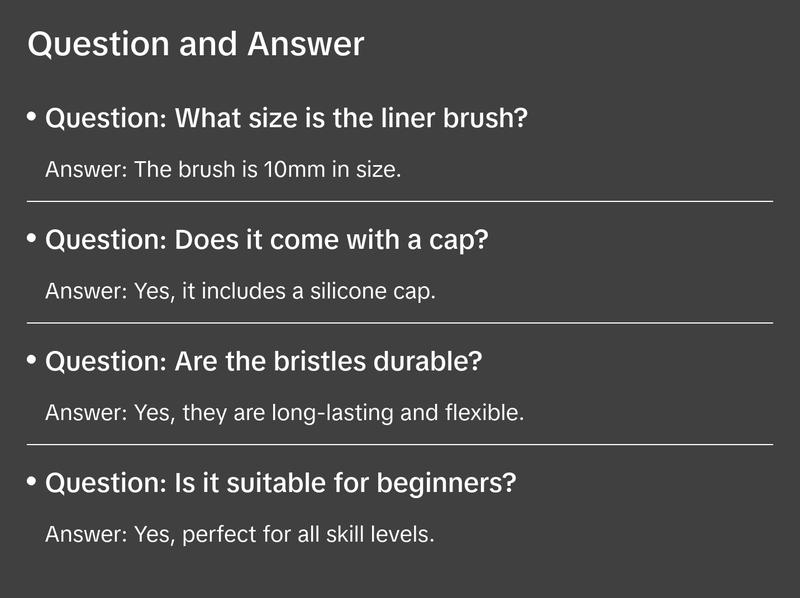This screenshot has height=598, width=800.
Task: Click the divider line under the silicone cap answer
Action: [x=400, y=323]
